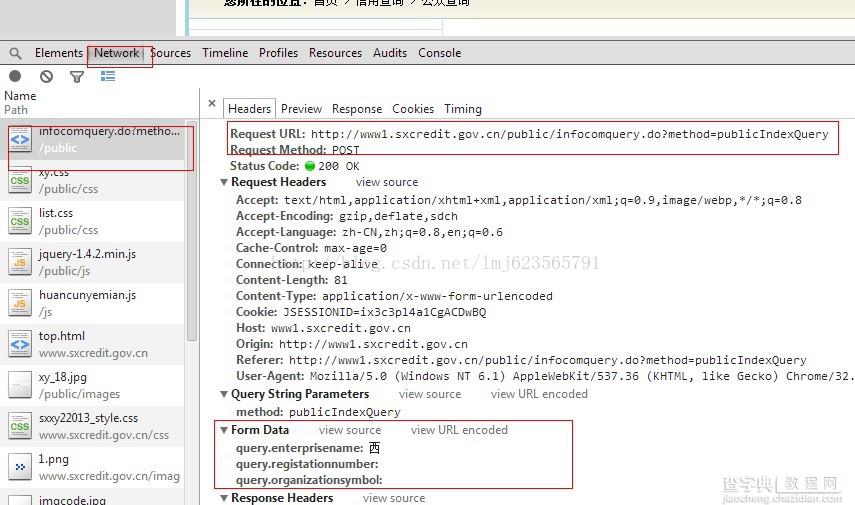Select the Headers tab

[x=249, y=109]
